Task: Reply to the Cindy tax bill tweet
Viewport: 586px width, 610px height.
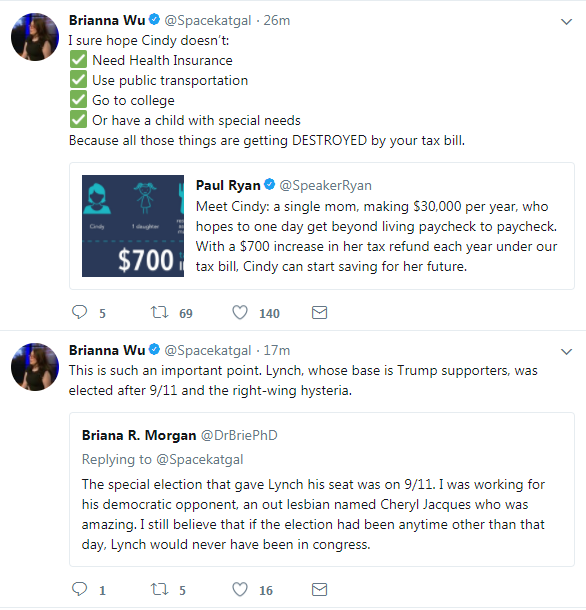Action: point(80,312)
